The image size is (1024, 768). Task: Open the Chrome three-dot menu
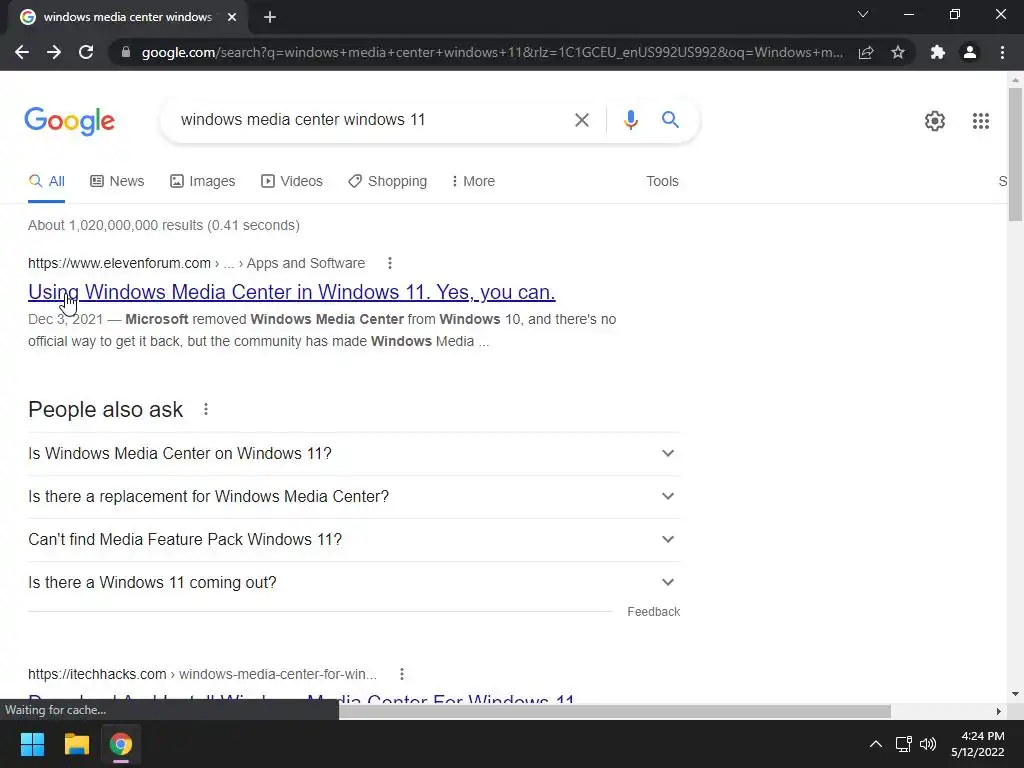point(1002,52)
